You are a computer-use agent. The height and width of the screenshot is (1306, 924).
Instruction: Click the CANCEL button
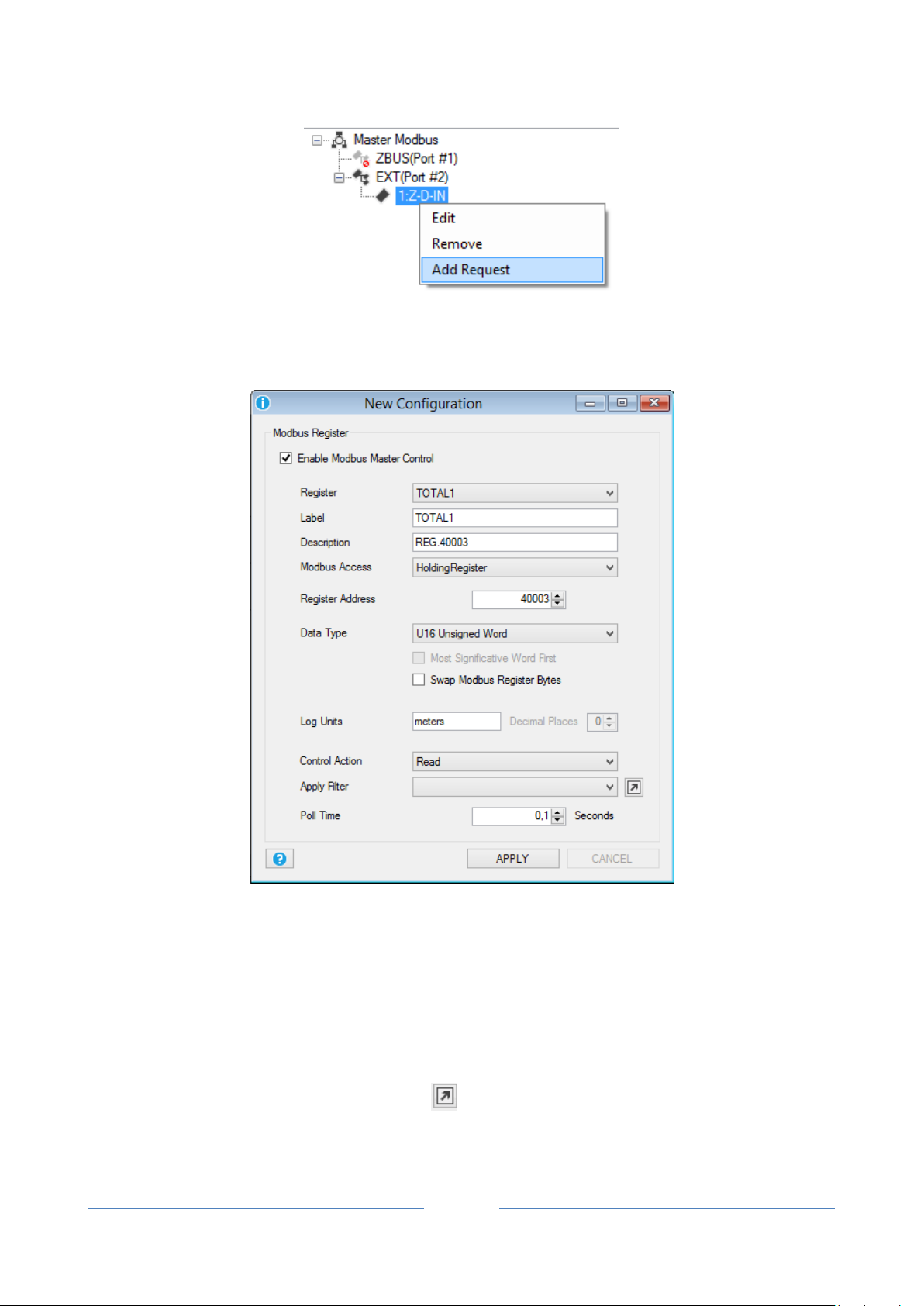(x=612, y=859)
